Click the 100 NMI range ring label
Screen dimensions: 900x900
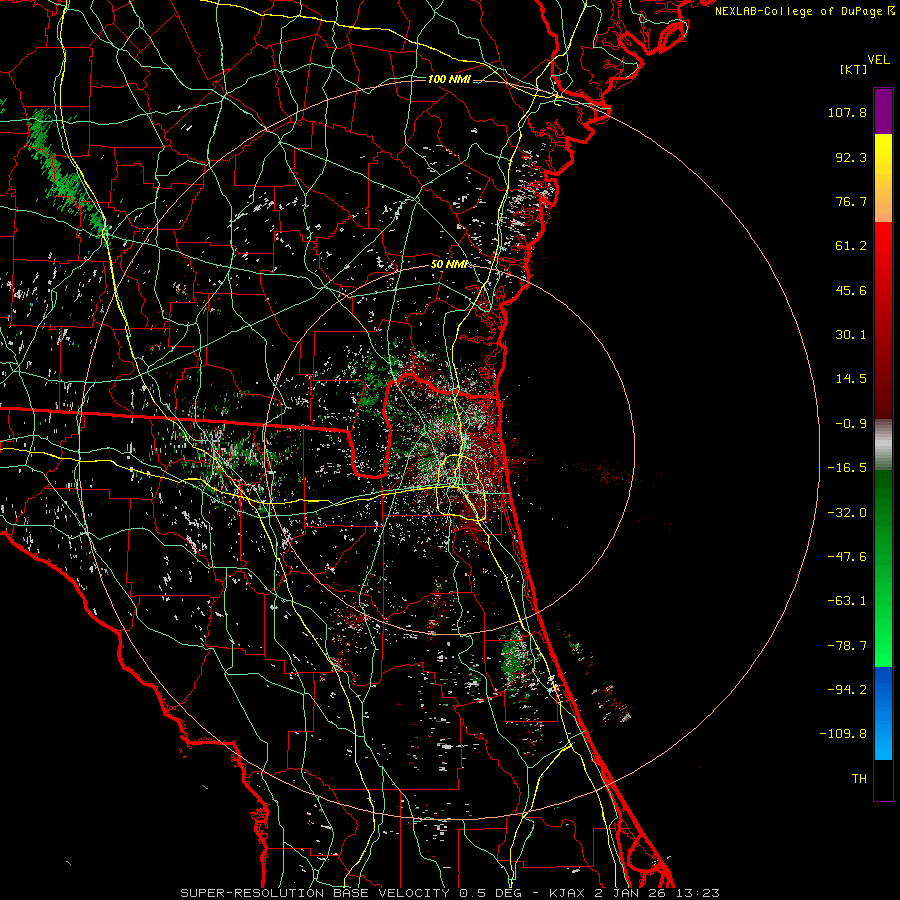[449, 79]
